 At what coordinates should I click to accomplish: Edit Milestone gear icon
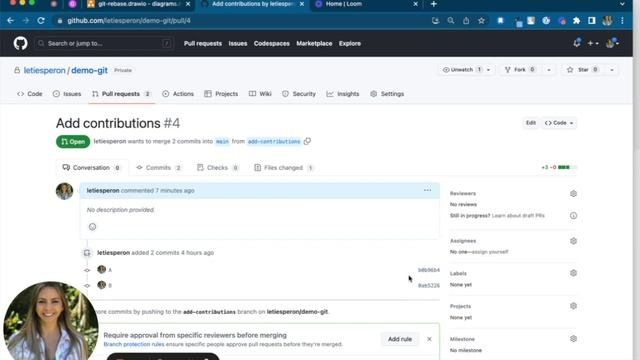pyautogui.click(x=573, y=339)
